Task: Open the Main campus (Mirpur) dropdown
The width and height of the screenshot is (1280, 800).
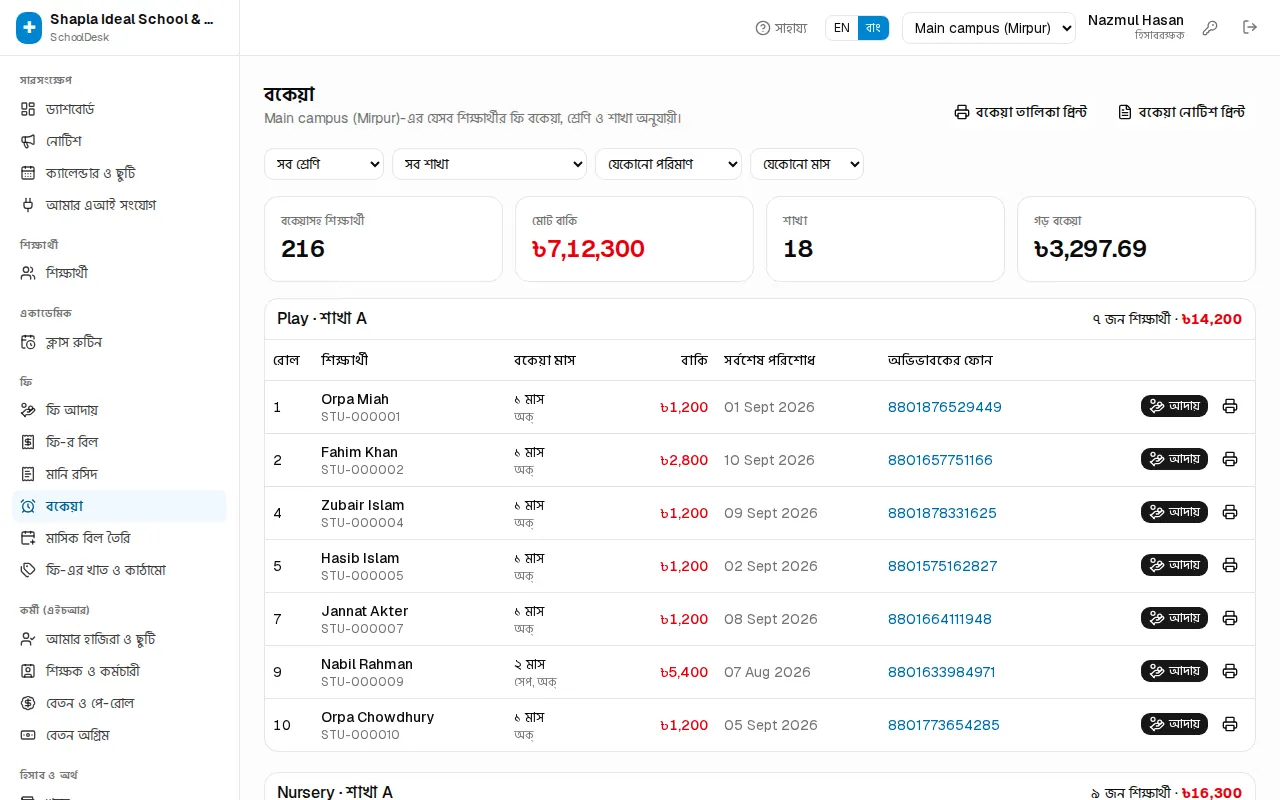Action: point(988,28)
